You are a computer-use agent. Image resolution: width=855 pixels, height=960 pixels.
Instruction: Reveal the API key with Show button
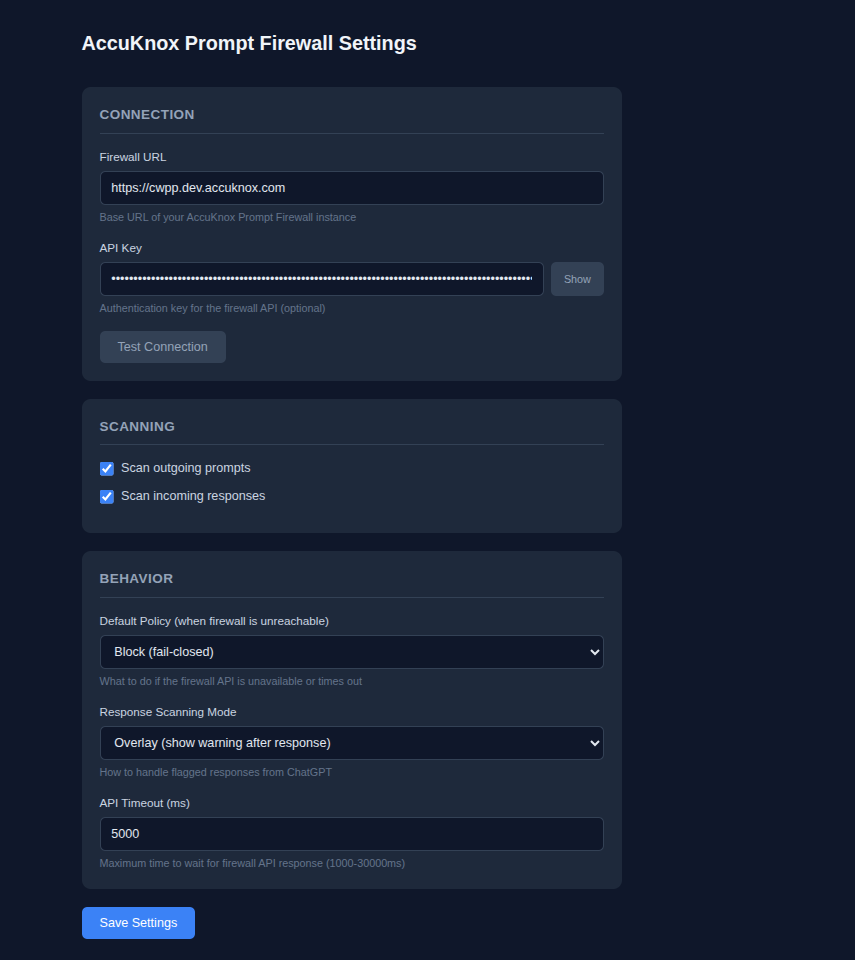[577, 279]
